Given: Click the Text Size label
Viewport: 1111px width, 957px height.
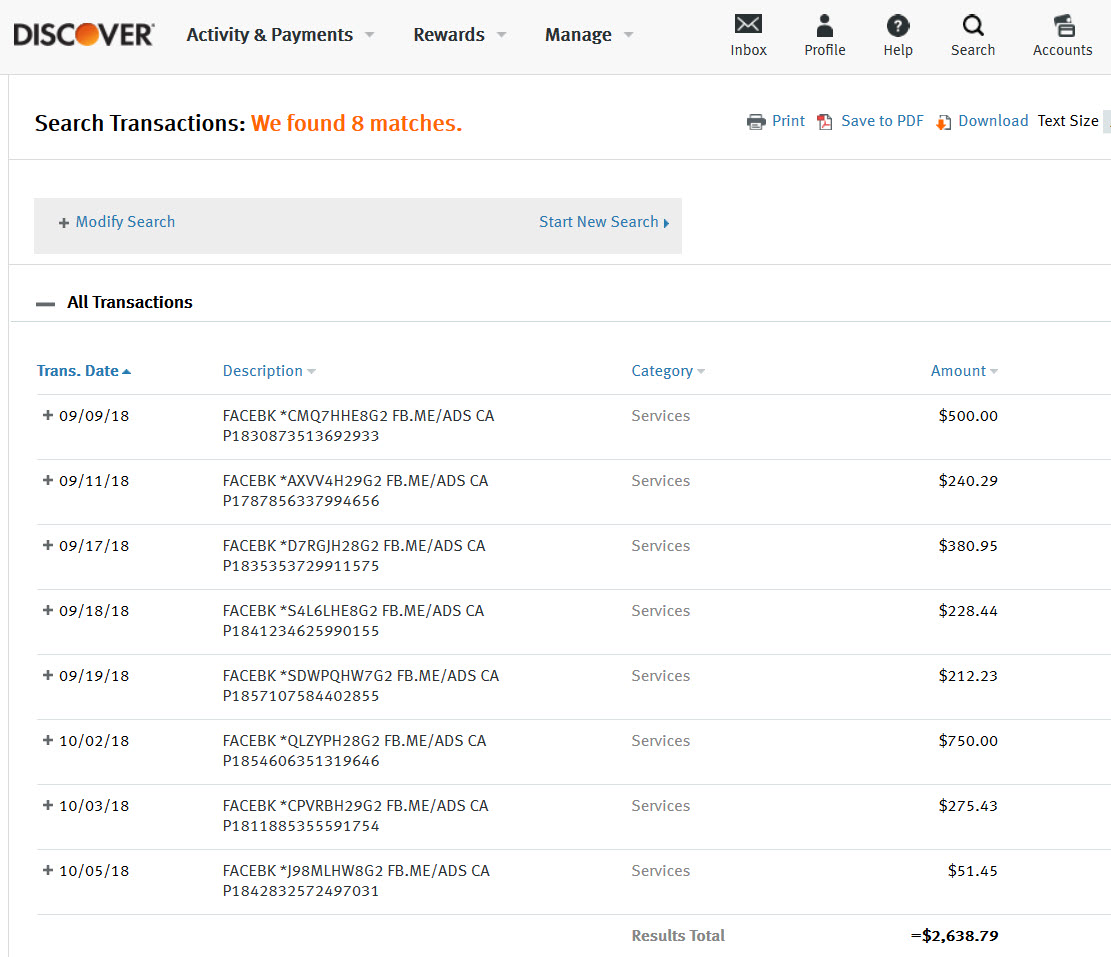Looking at the screenshot, I should point(1068,121).
